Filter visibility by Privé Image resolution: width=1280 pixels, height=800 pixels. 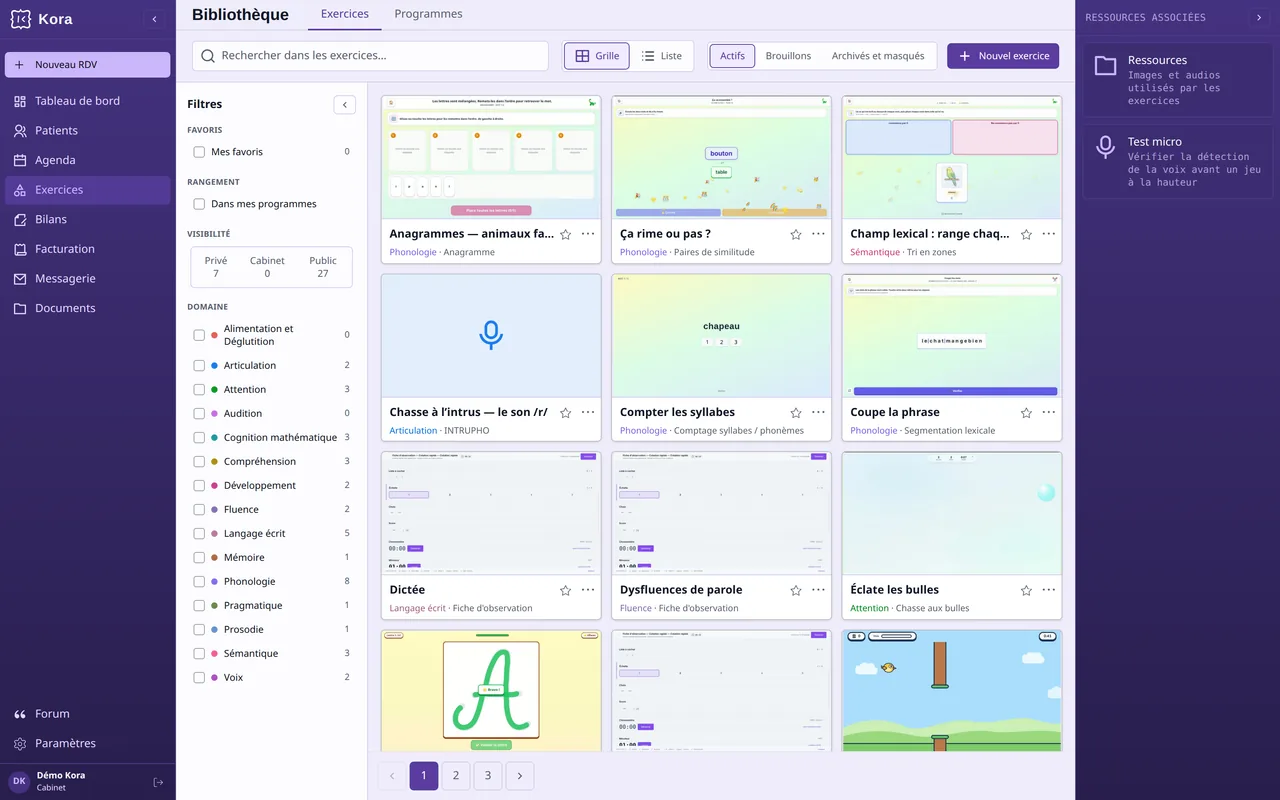pyautogui.click(x=216, y=267)
